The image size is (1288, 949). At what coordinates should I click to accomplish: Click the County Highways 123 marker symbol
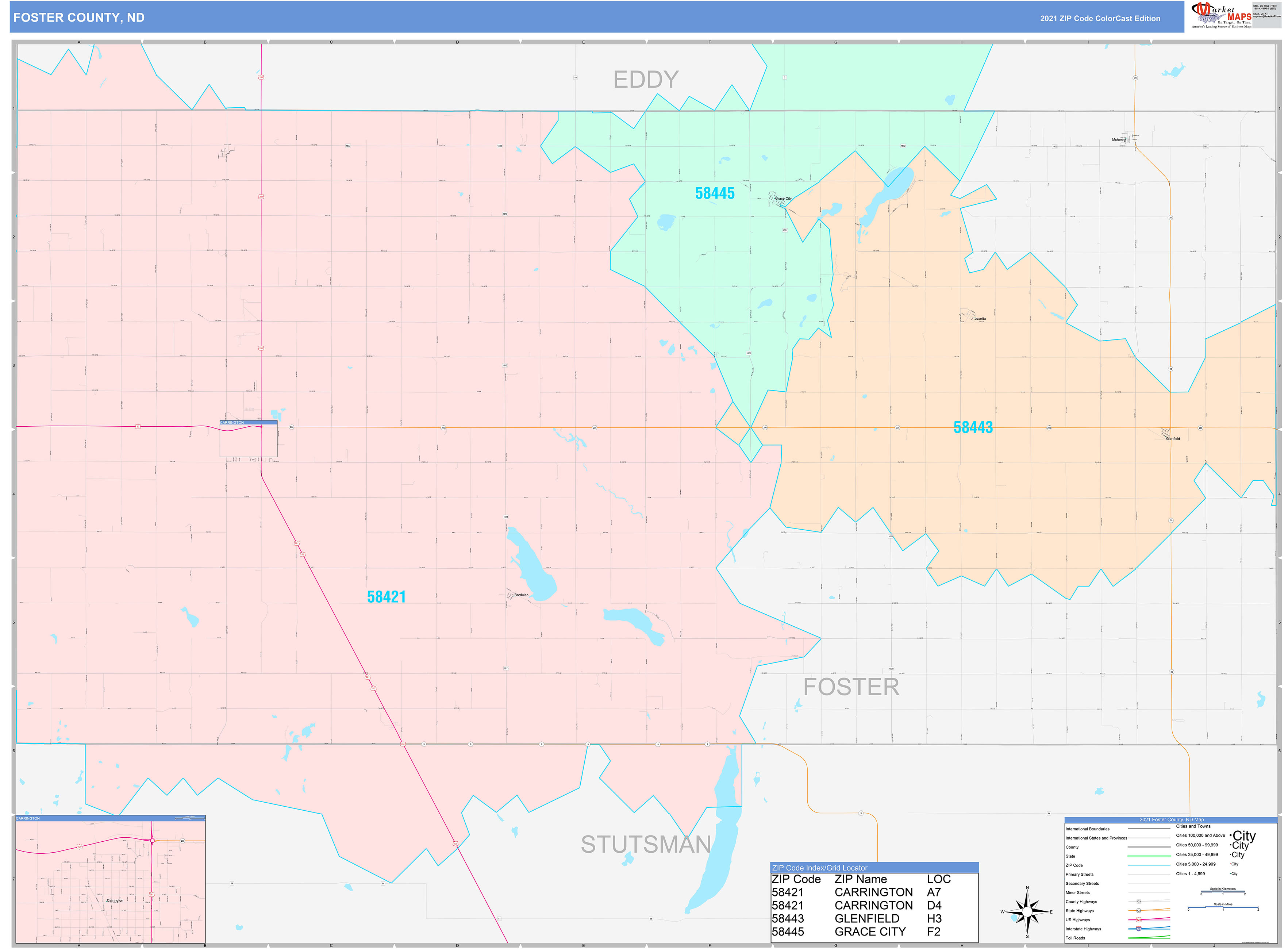1139,901
